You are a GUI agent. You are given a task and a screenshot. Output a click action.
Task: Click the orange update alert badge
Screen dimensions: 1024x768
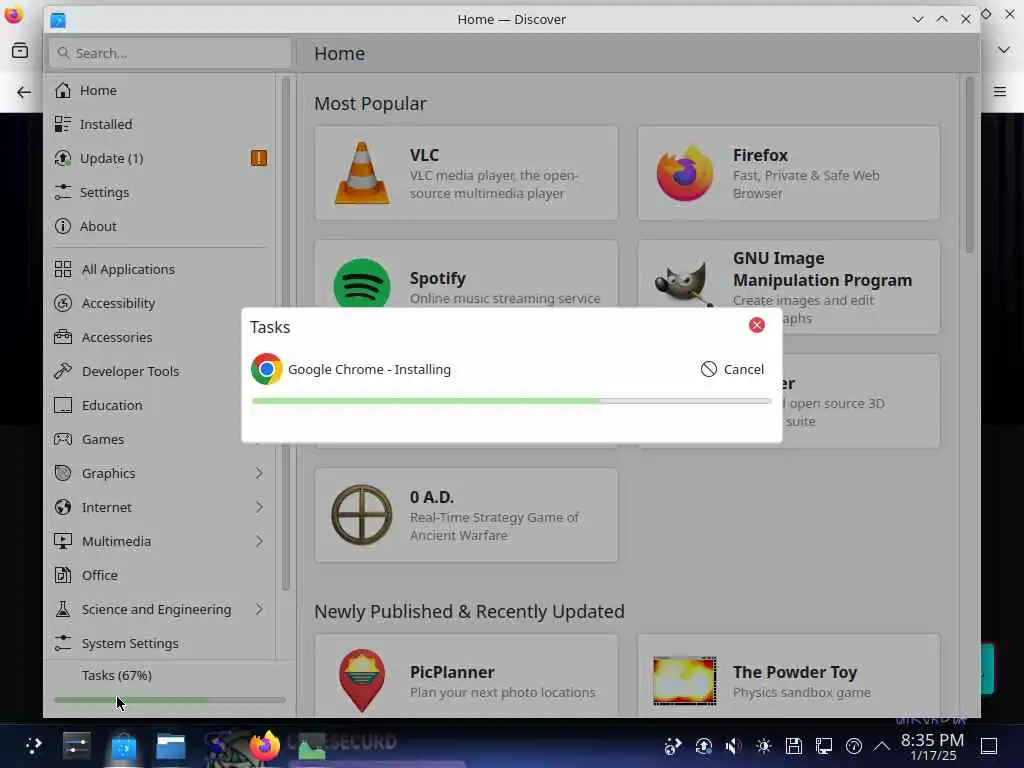tap(259, 158)
